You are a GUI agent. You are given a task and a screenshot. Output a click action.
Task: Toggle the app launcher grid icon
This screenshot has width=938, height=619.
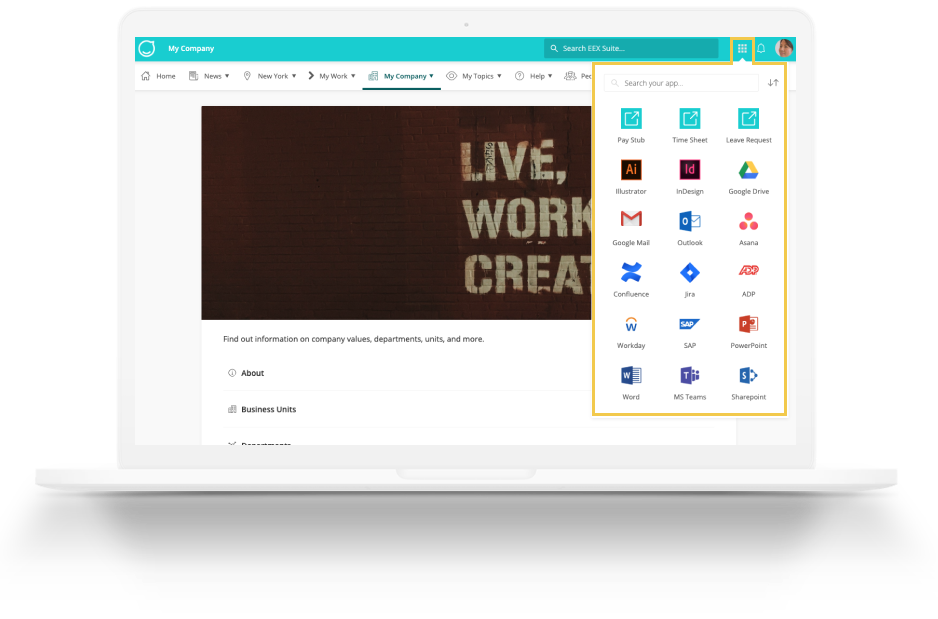[742, 48]
